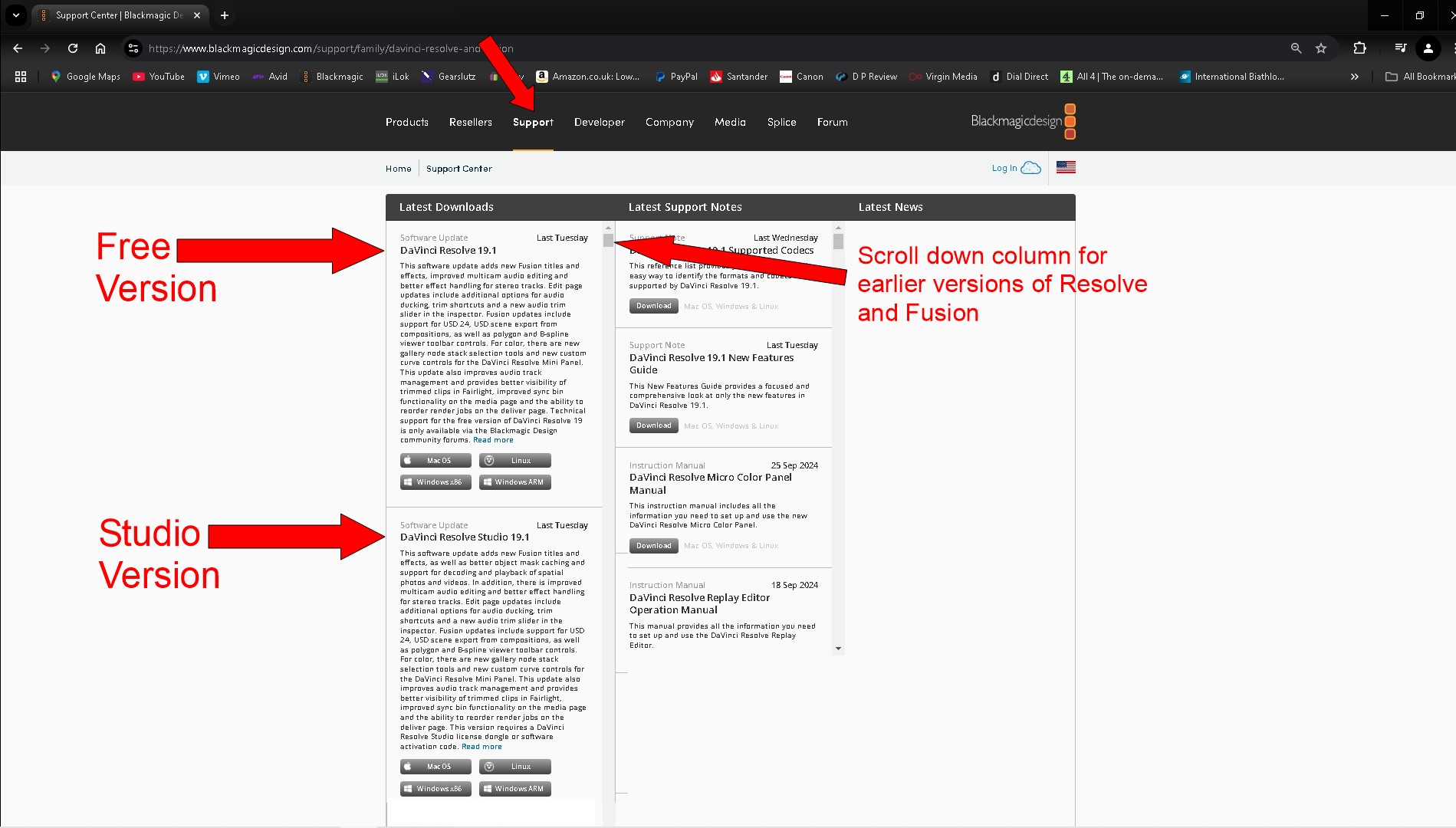
Task: Download the 19.1 New Features Guide
Action: click(x=654, y=426)
